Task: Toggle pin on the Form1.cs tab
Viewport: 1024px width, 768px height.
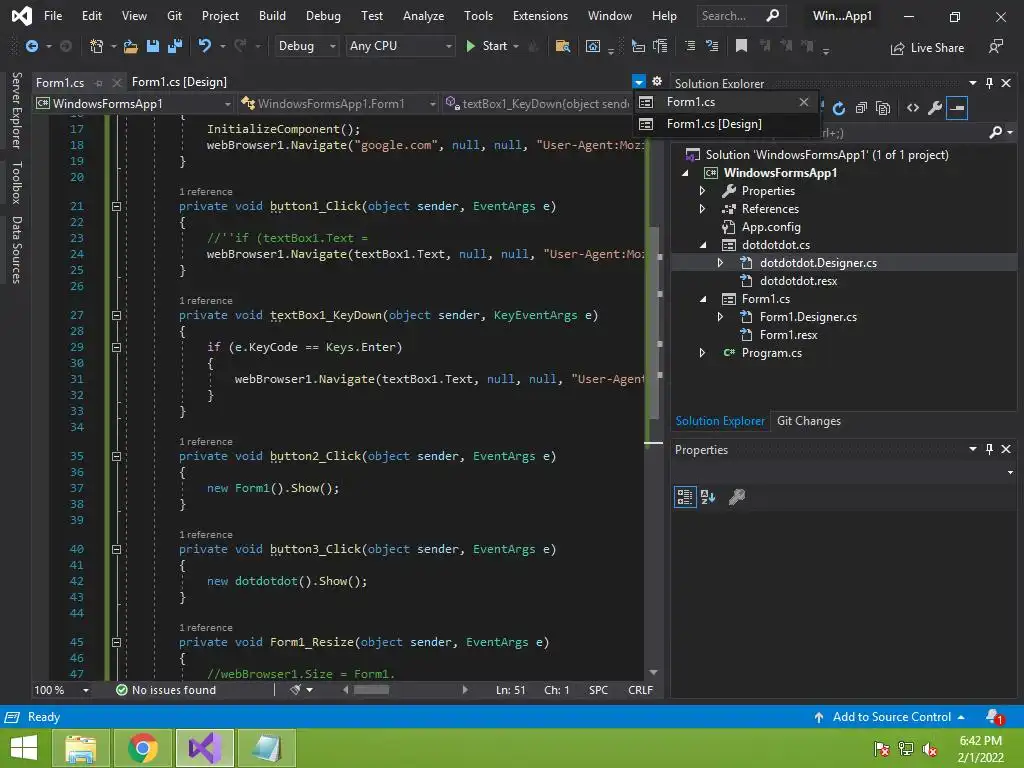Action: [x=99, y=83]
